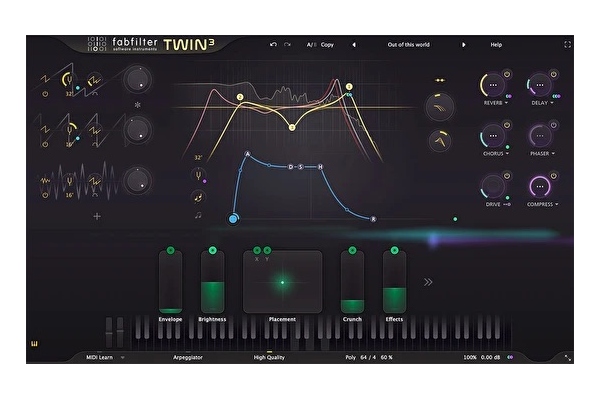Toggle the DELAY effect power button

[x=554, y=74]
